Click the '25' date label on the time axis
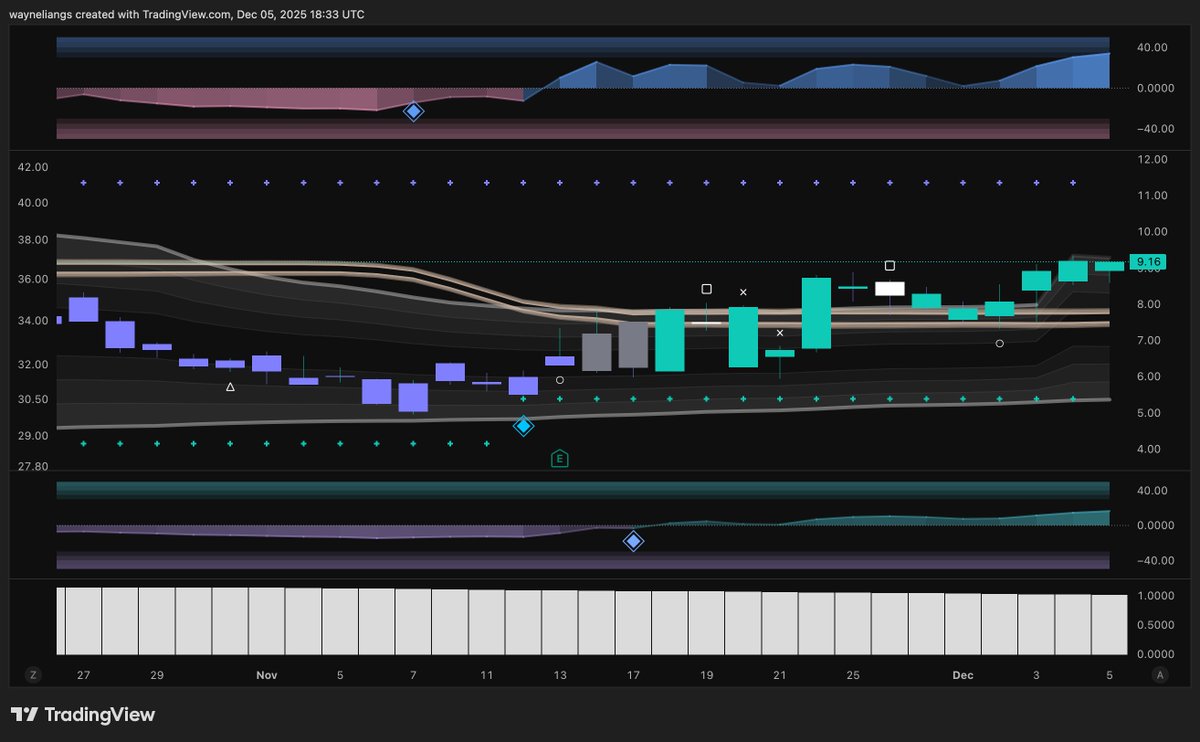 [x=853, y=675]
